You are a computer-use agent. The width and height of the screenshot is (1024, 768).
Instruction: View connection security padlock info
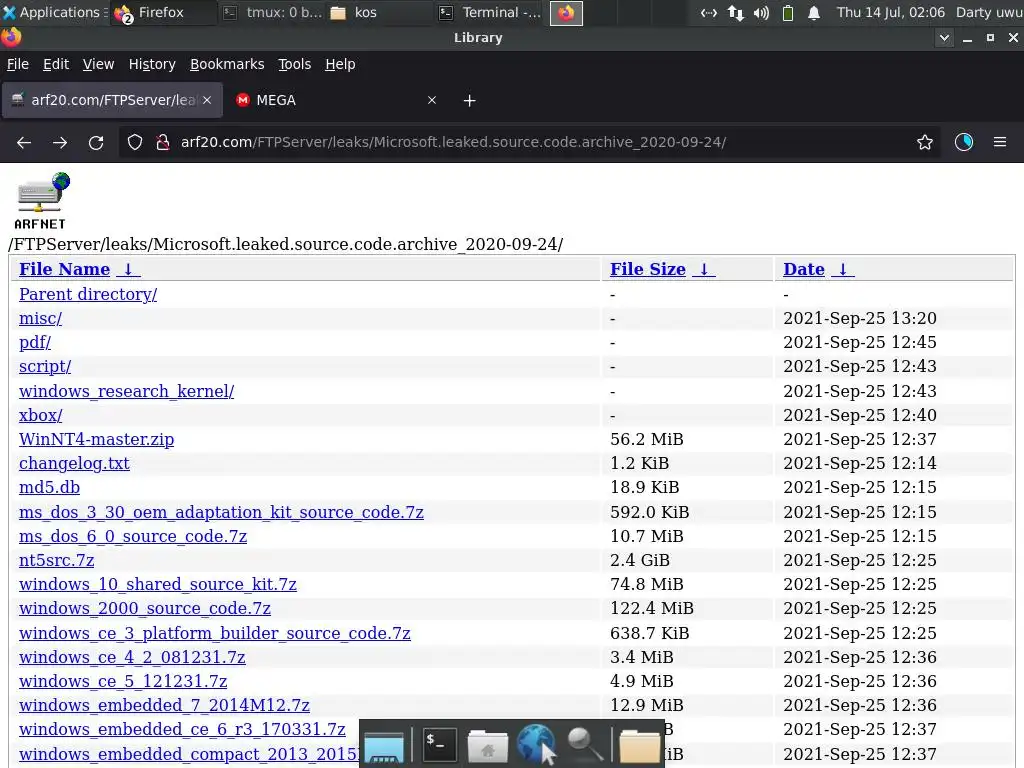(x=163, y=142)
